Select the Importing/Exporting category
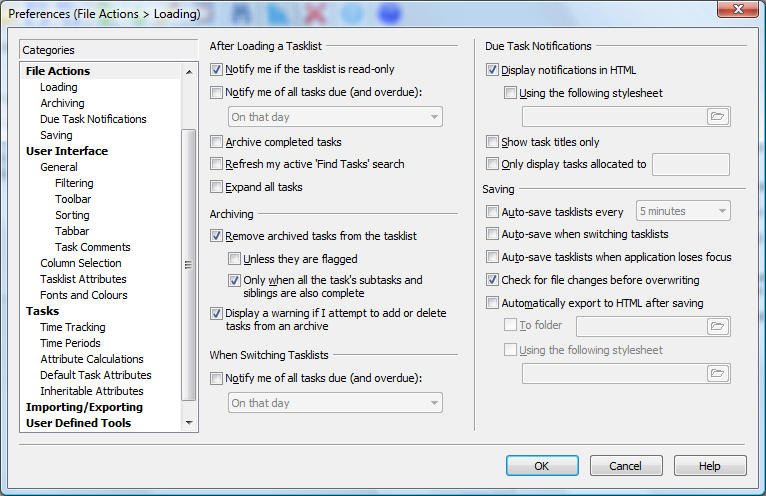This screenshot has width=766, height=496. coord(84,407)
